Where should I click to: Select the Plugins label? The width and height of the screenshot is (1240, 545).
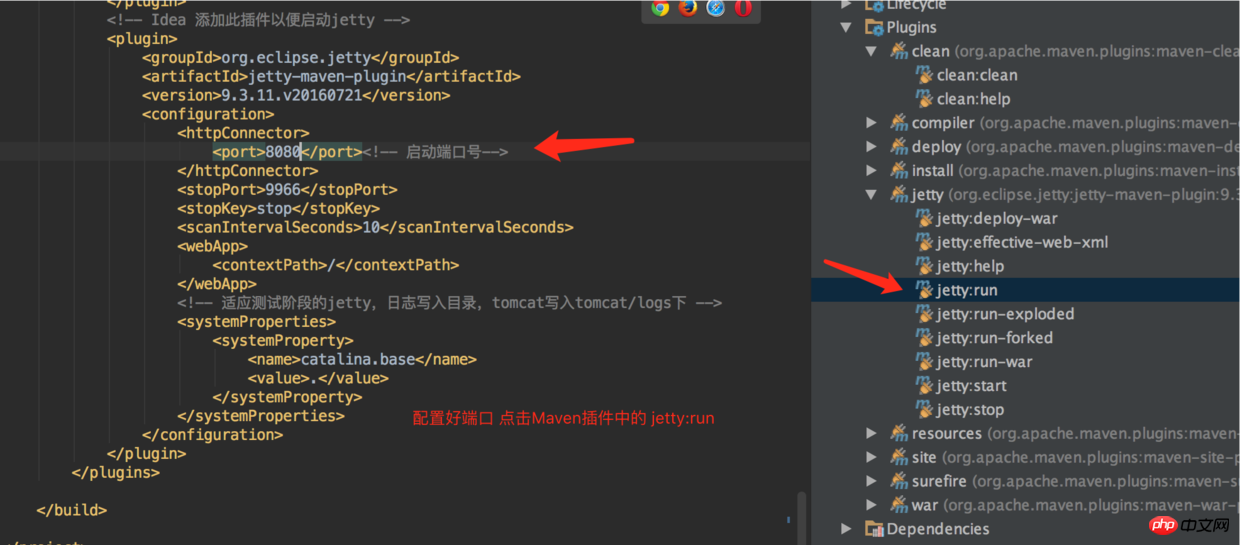coord(912,27)
